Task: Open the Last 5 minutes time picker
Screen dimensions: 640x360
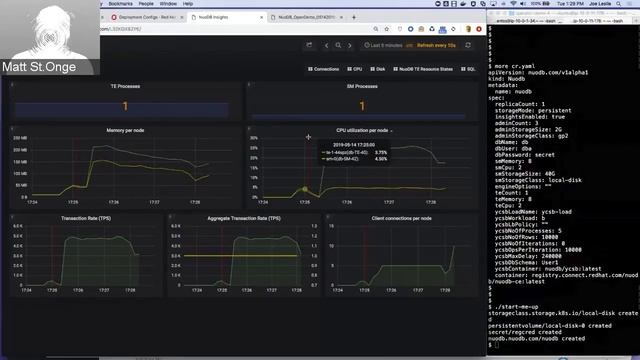Action: pos(383,45)
